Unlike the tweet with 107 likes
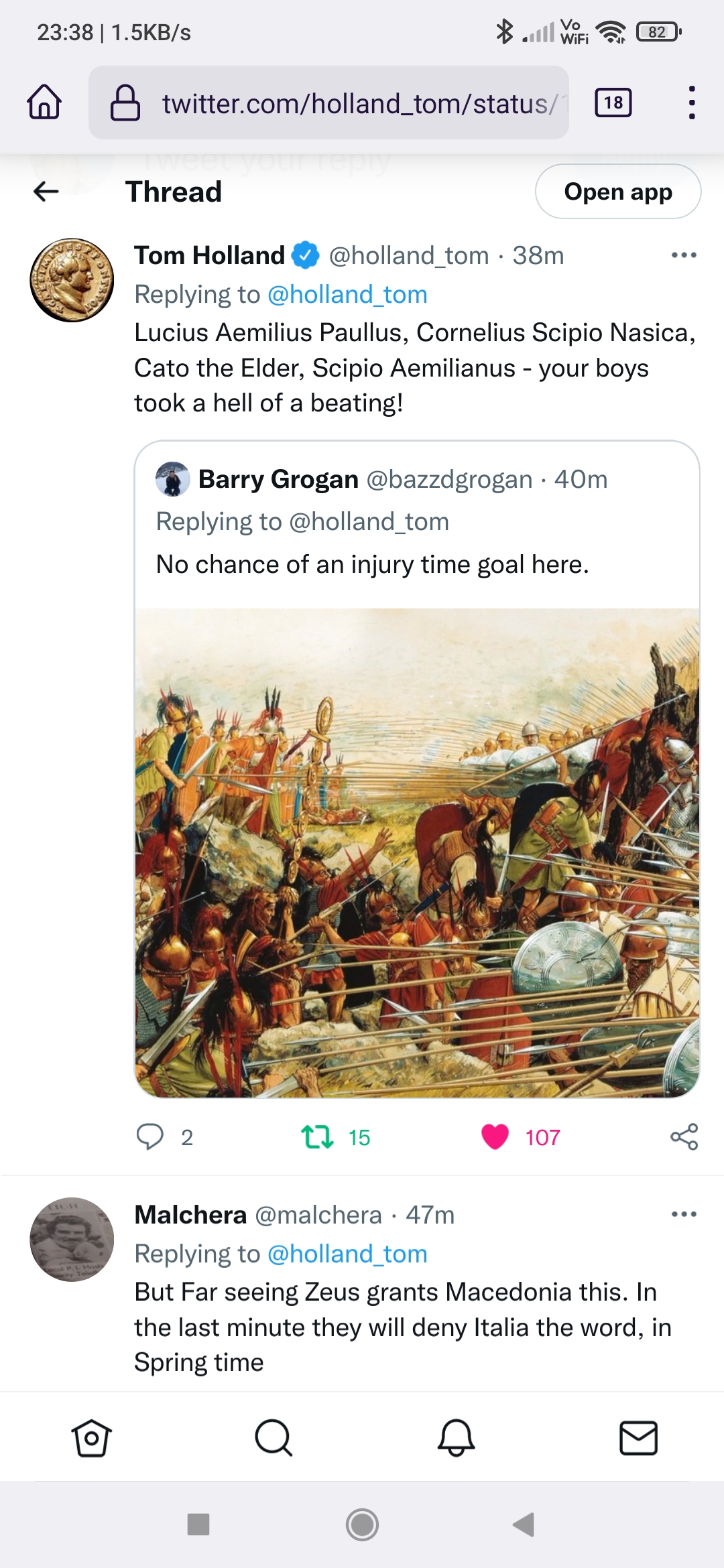Viewport: 724px width, 1568px height. coord(495,1136)
